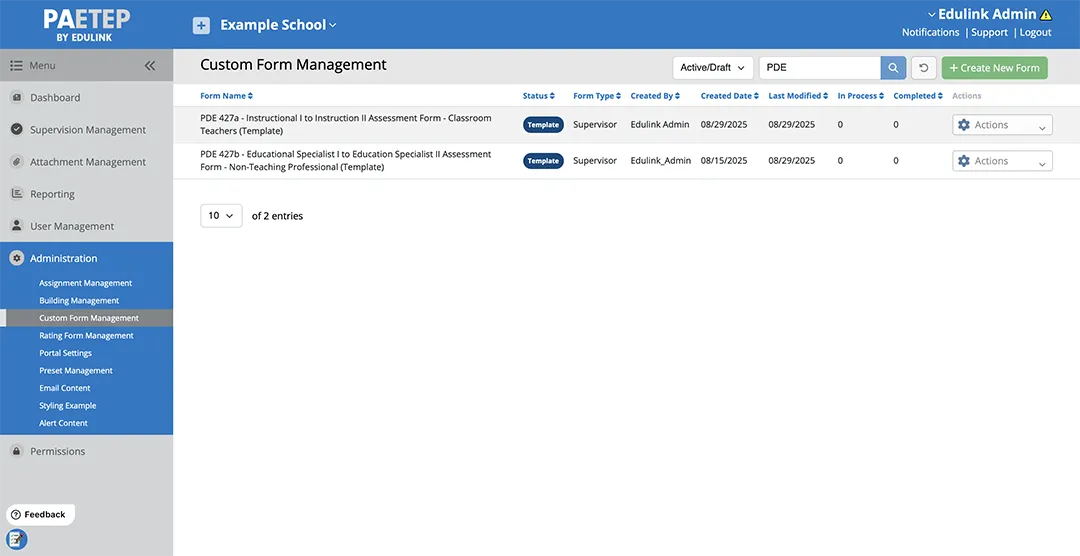
Task: Open Portal Settings submenu item
Action: coord(65,353)
